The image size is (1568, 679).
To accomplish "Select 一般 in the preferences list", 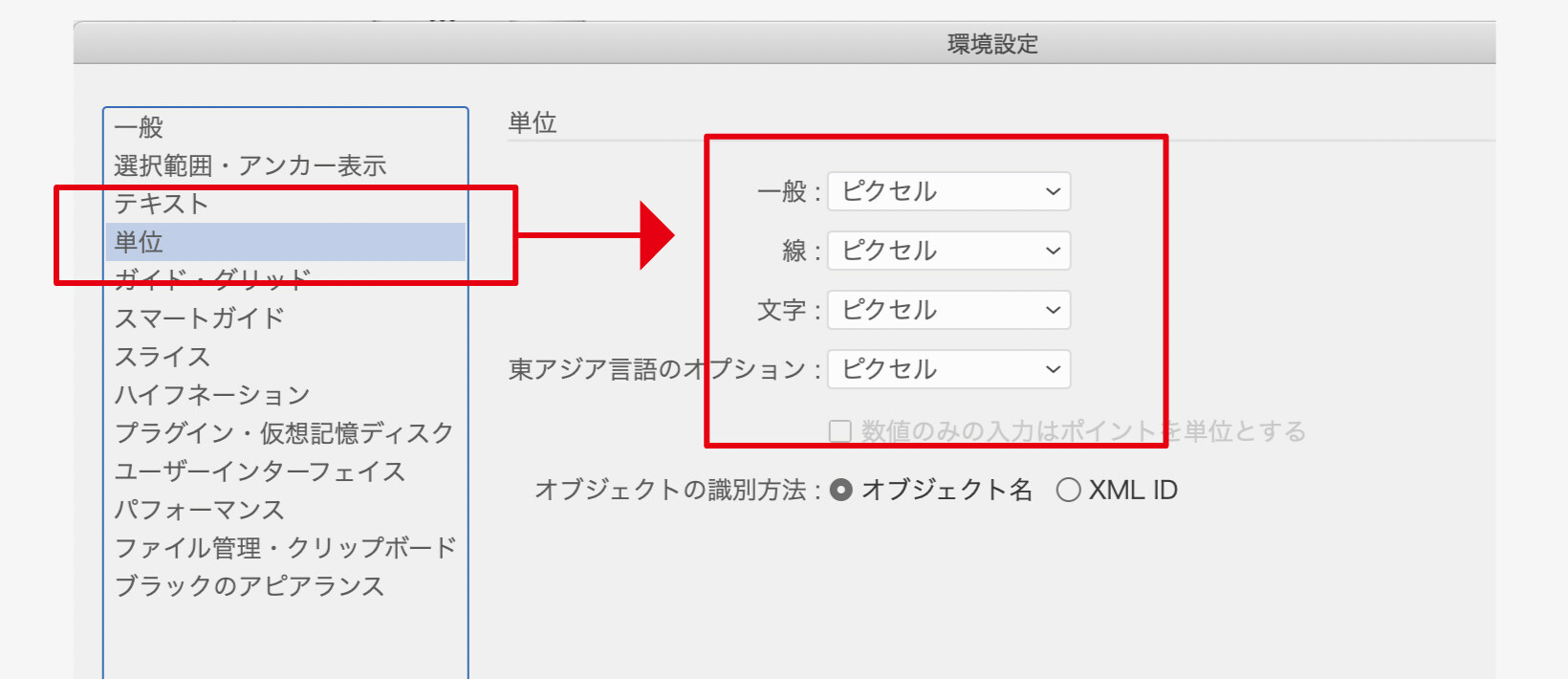I will coord(140,127).
